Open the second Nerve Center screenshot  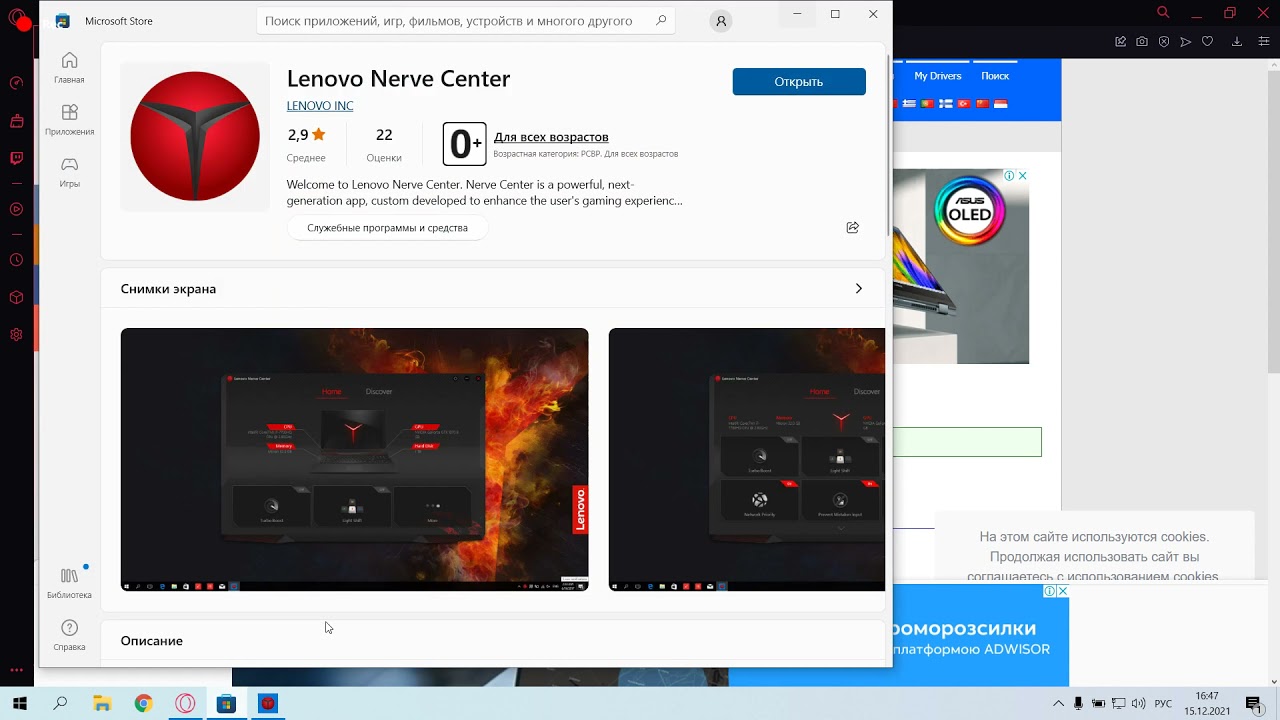[747, 460]
